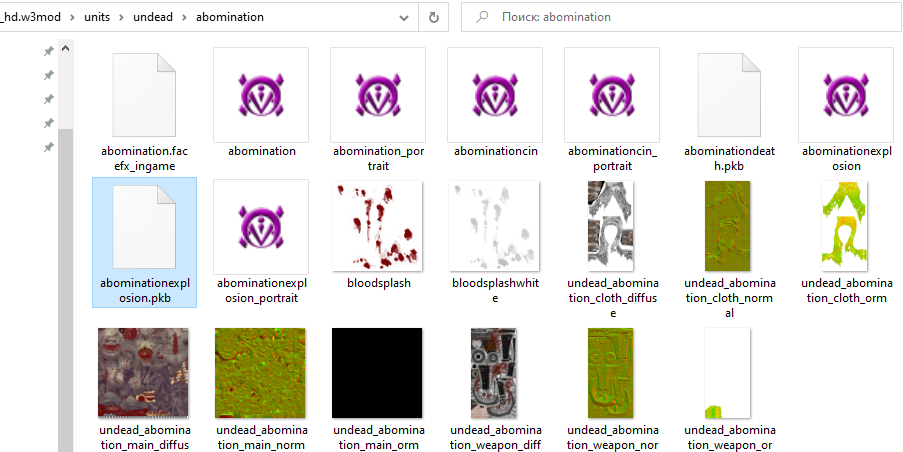Click navigation pane scroll up arrow
This screenshot has width=903, height=452.
click(x=66, y=49)
